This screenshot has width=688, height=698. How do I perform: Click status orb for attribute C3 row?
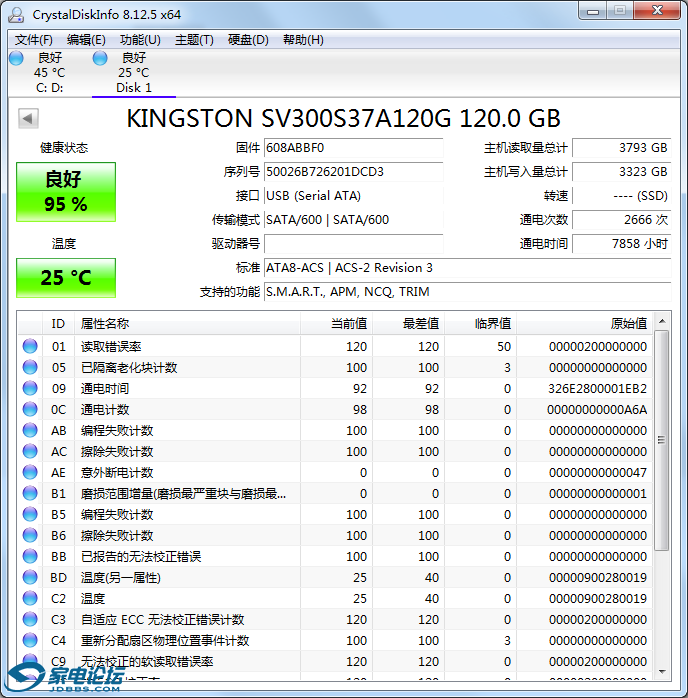[30, 619]
